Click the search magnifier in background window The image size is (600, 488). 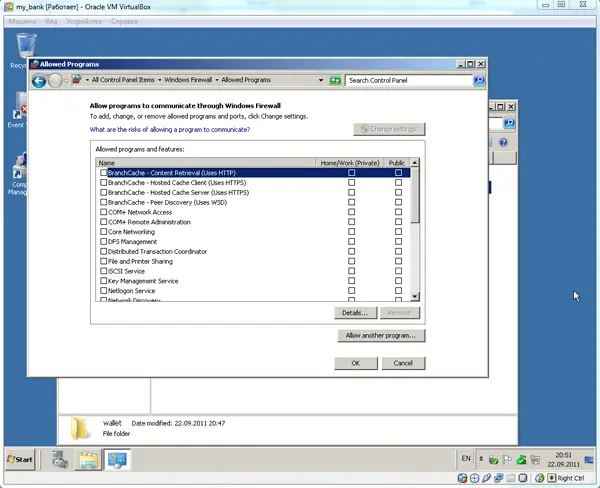click(509, 123)
